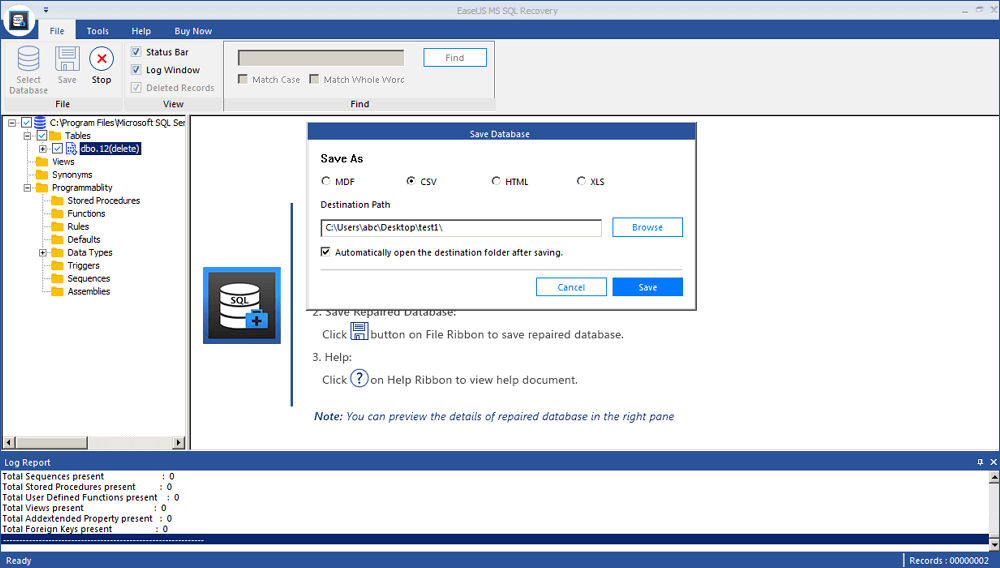Open the EaseUS application logo menu
Image resolution: width=1000 pixels, height=568 pixels.
[18, 20]
